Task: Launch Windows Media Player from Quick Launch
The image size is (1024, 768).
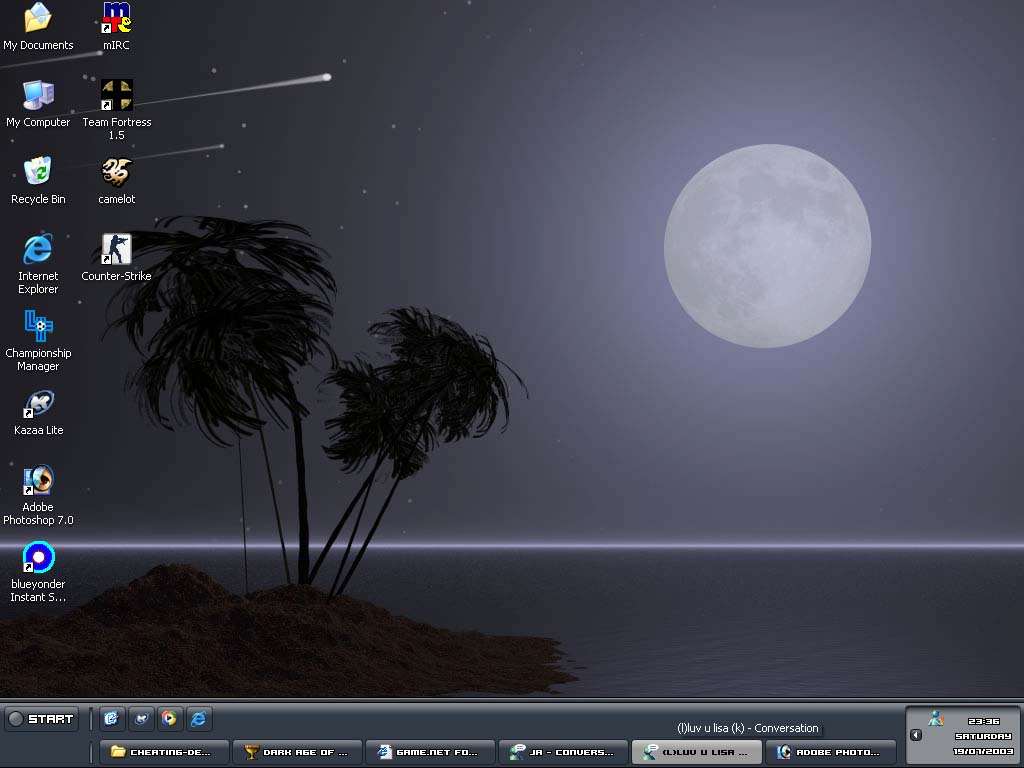Action: (170, 718)
